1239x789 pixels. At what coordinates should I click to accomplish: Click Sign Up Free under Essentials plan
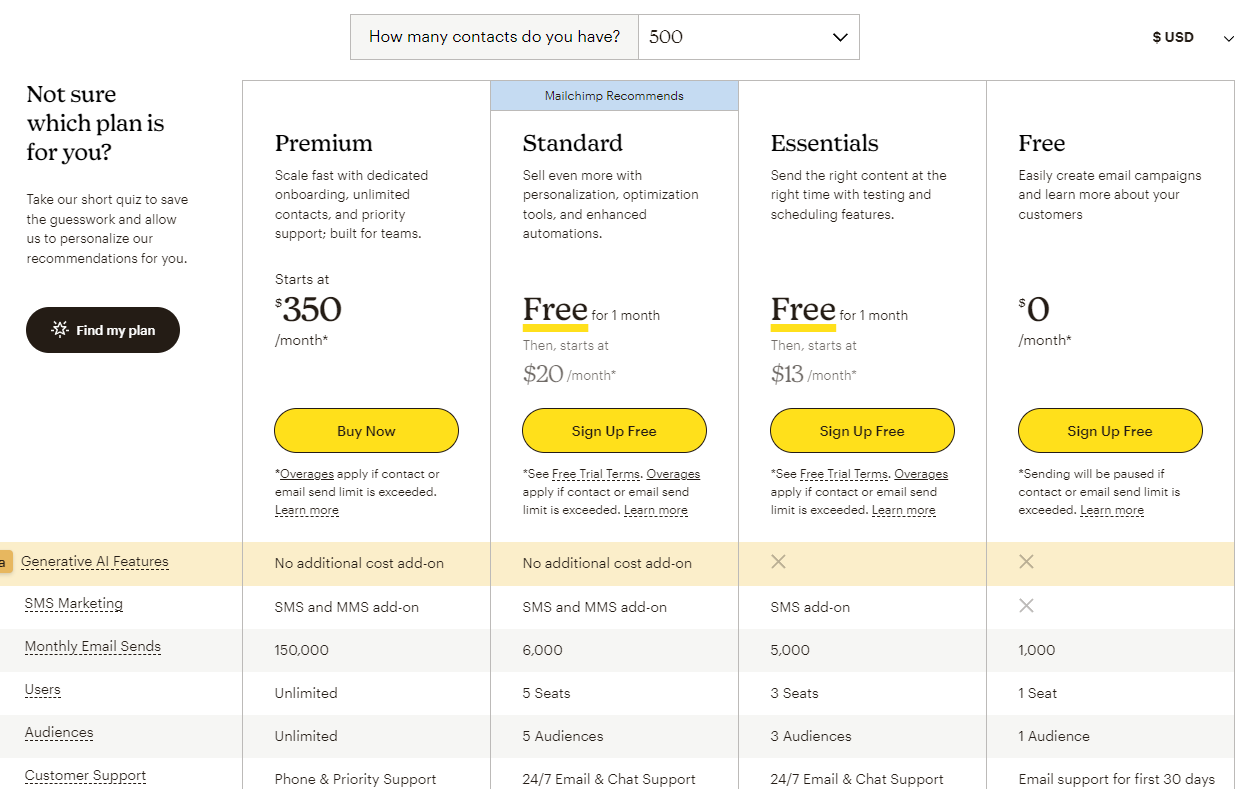point(862,431)
